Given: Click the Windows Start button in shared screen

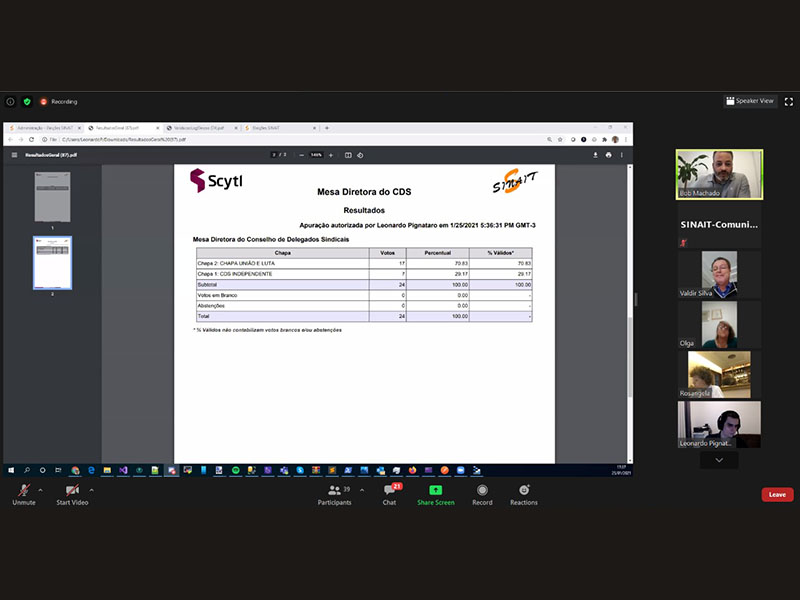Looking at the screenshot, I should point(11,469).
